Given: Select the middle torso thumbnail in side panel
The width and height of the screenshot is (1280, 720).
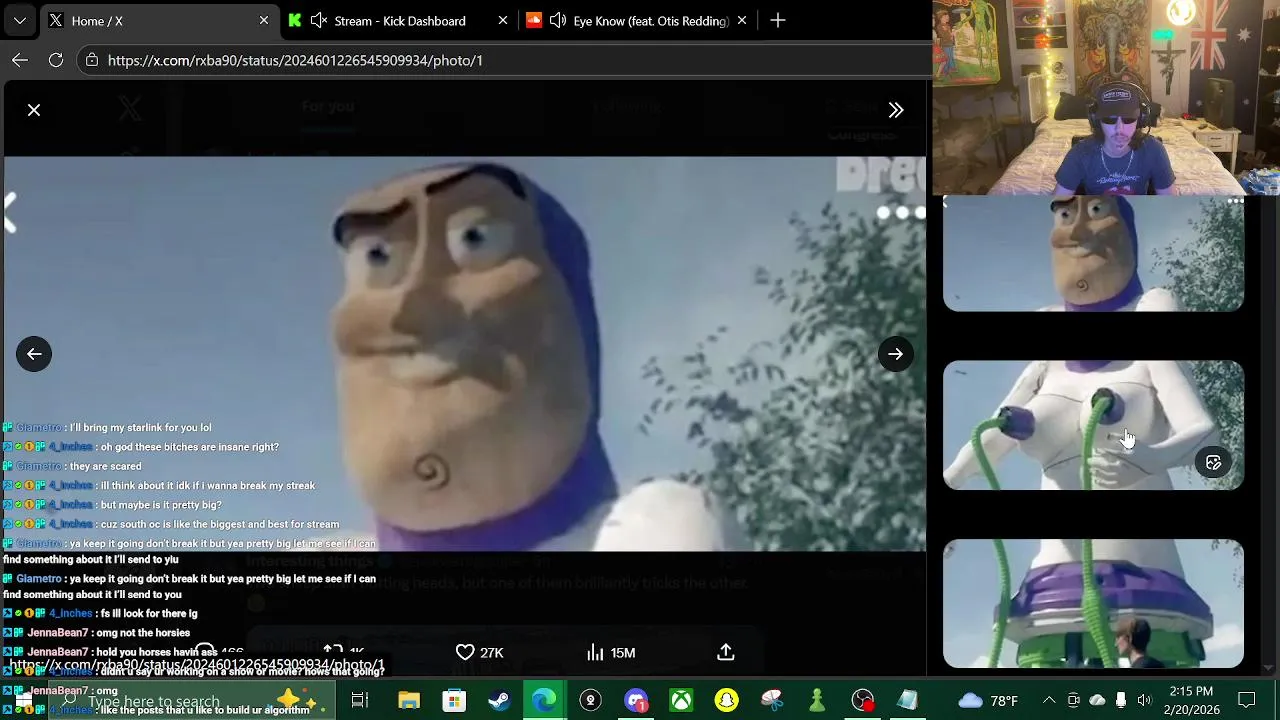Looking at the screenshot, I should point(1093,425).
